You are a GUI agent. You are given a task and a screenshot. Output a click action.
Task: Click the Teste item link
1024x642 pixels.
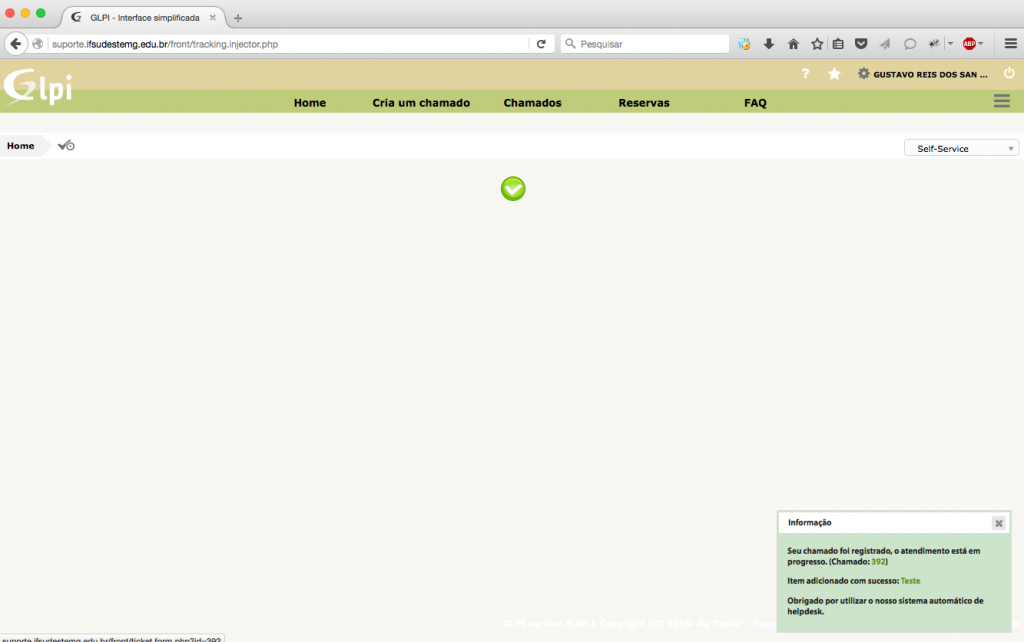point(910,581)
